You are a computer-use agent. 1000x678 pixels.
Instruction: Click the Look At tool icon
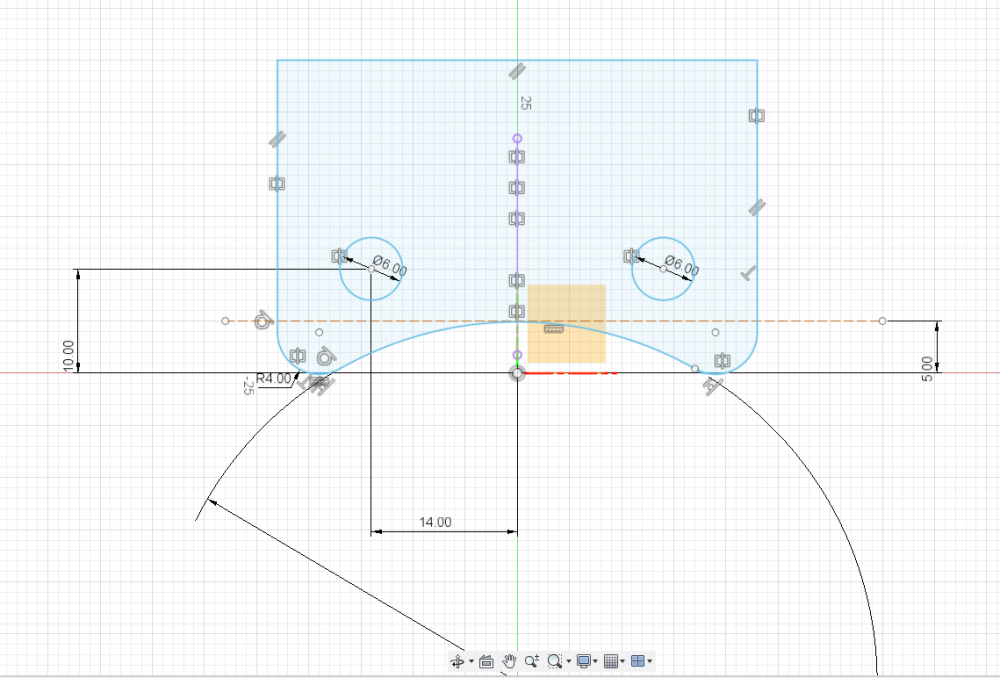point(486,661)
